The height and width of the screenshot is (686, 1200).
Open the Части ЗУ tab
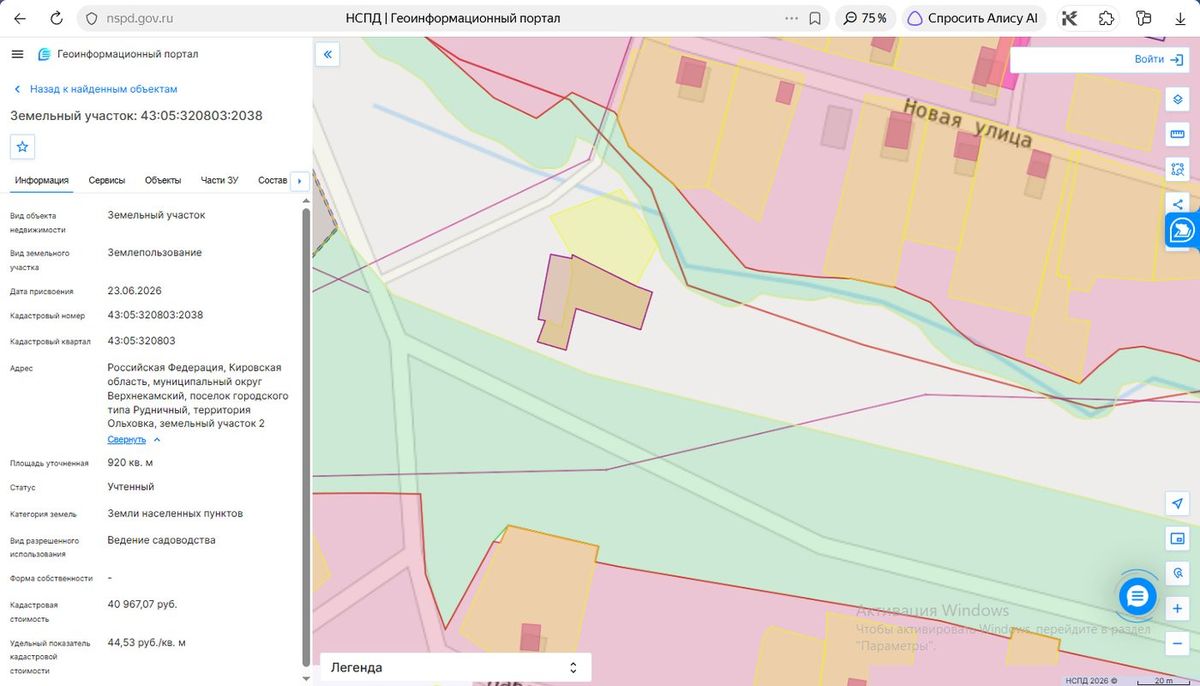(220, 180)
